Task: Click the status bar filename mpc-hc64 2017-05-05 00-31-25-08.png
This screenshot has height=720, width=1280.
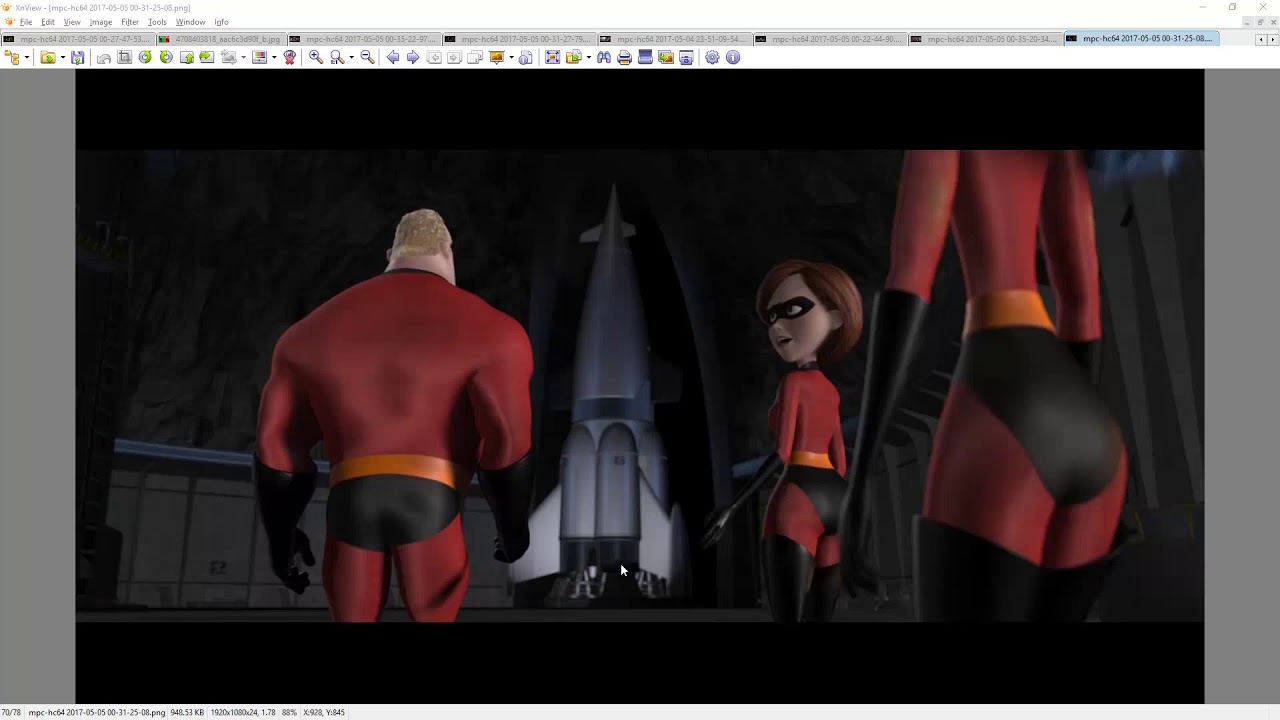Action: (x=96, y=712)
